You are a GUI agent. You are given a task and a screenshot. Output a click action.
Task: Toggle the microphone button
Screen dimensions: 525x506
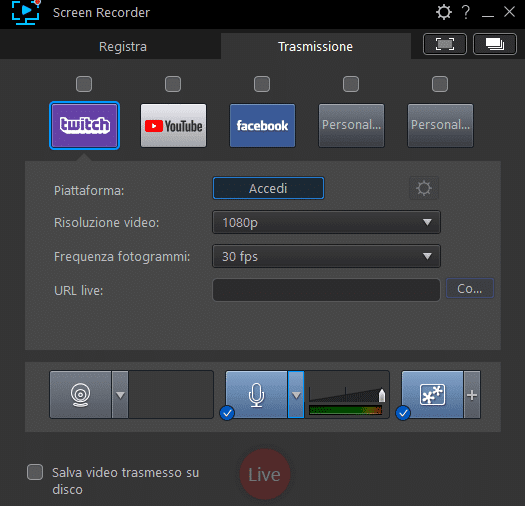pyautogui.click(x=256, y=394)
